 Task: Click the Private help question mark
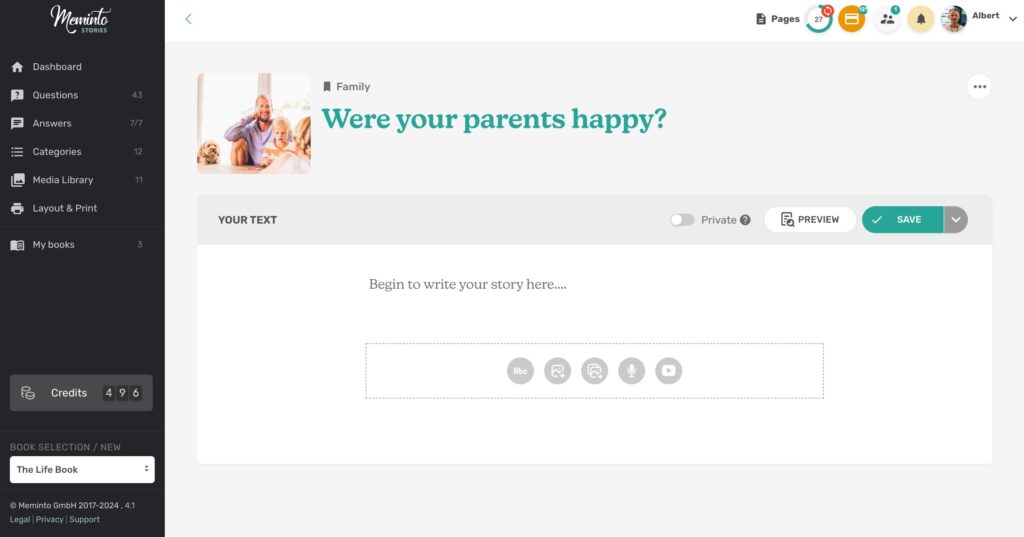(x=745, y=220)
